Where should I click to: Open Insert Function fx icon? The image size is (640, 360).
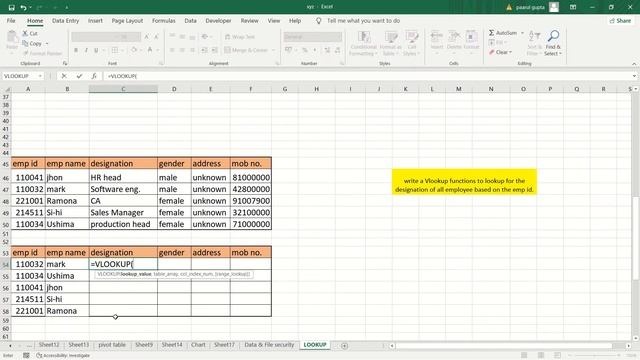pyautogui.click(x=94, y=76)
